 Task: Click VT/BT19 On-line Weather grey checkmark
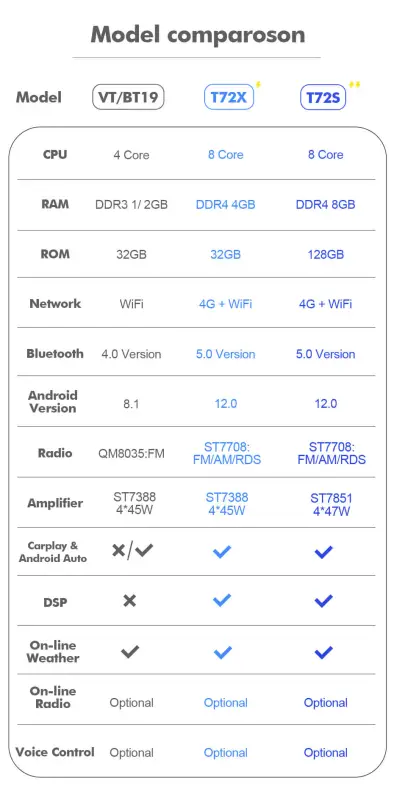coord(130,652)
